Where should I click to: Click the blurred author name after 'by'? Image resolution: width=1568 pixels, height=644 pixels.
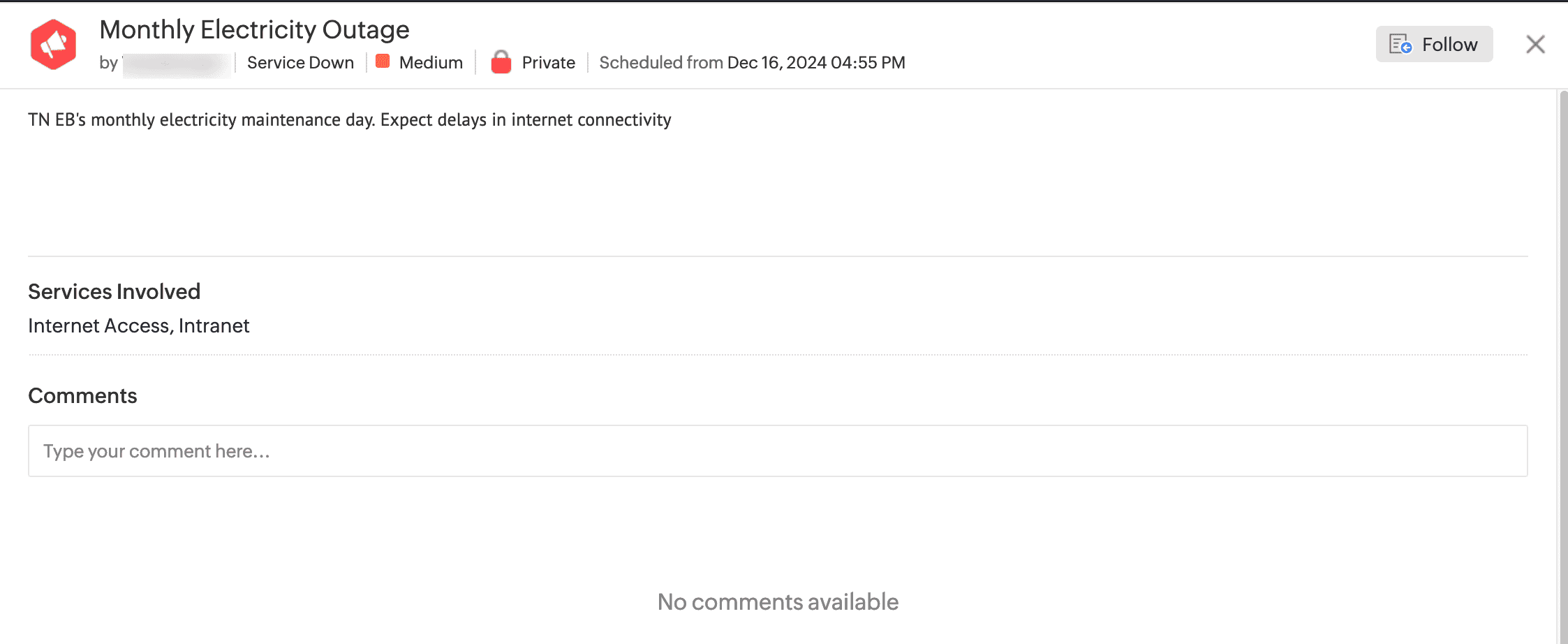point(176,64)
